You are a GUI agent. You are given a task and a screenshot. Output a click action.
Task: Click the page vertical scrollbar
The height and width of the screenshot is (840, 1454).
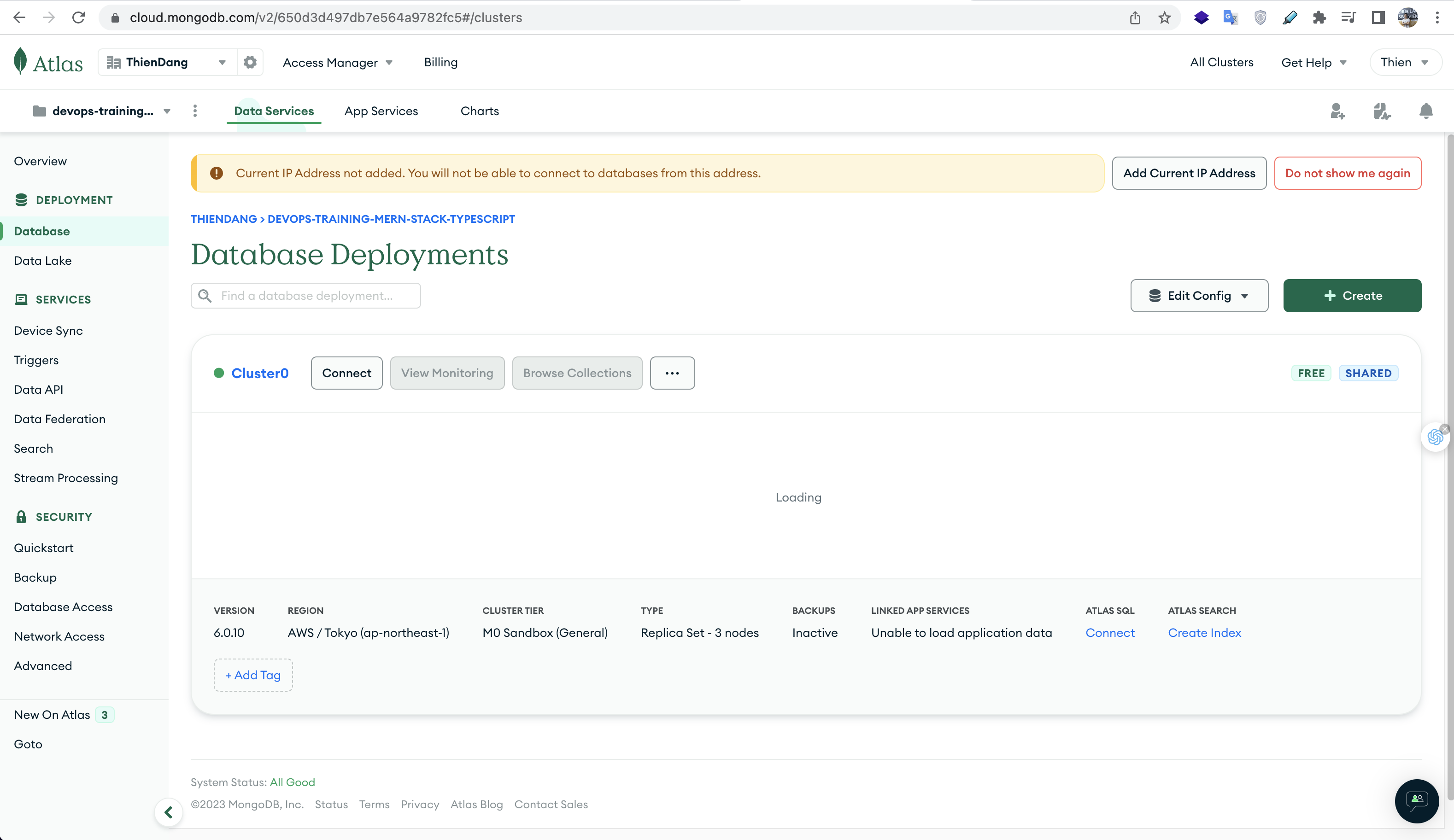pyautogui.click(x=1450, y=467)
